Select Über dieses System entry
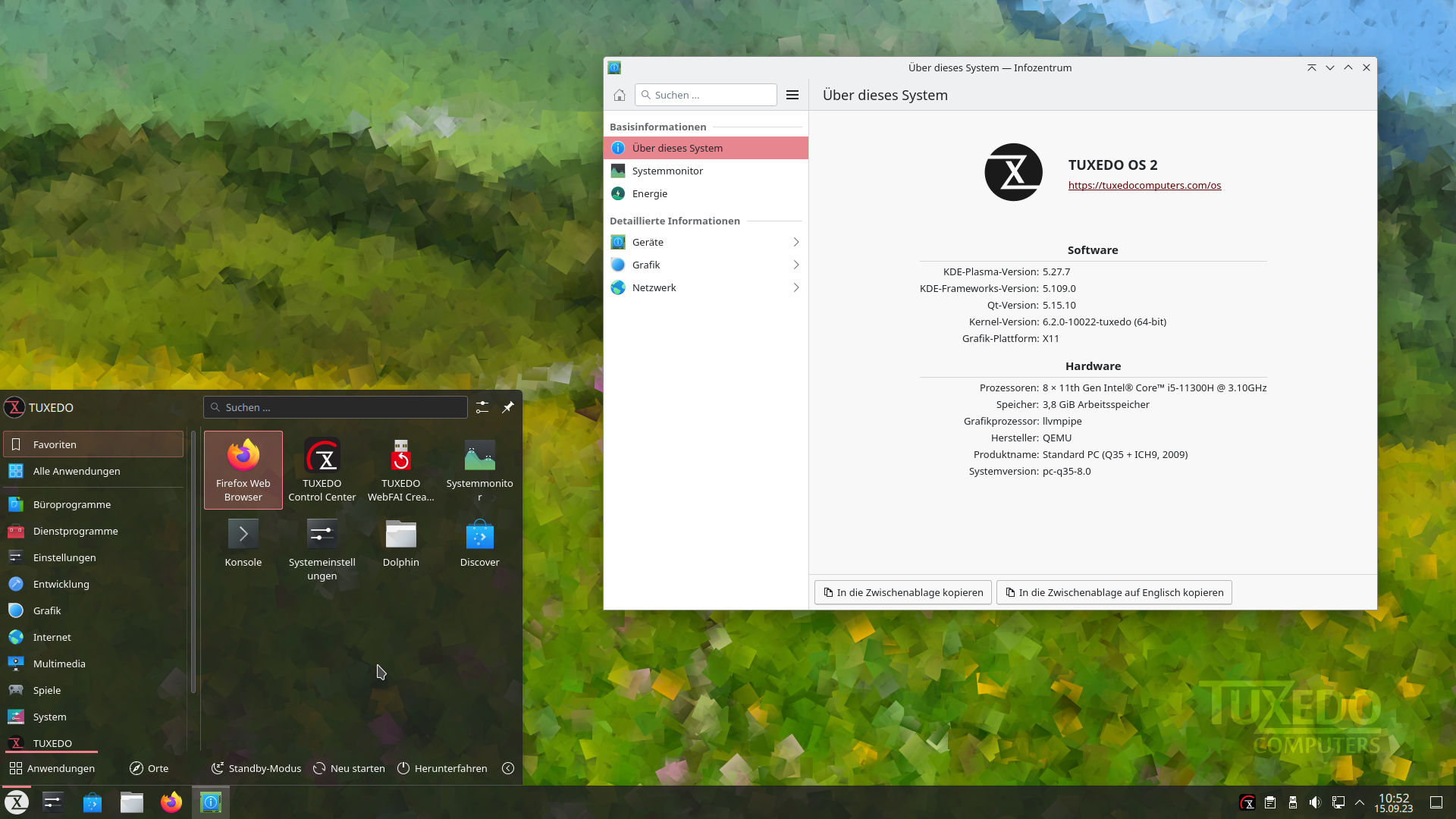This screenshot has width=1456, height=819. pos(706,148)
